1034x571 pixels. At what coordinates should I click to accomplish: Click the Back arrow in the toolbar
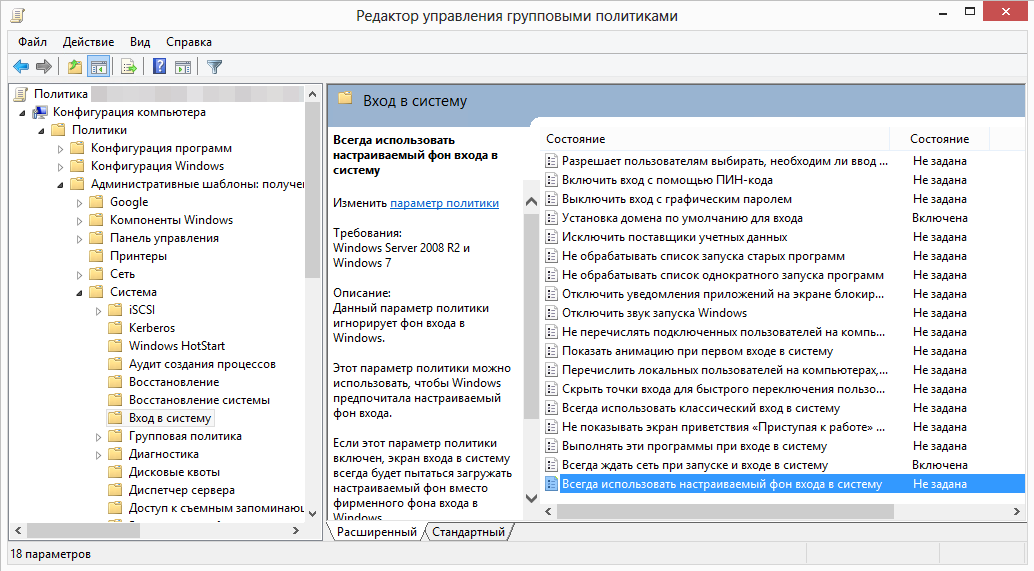coord(20,67)
